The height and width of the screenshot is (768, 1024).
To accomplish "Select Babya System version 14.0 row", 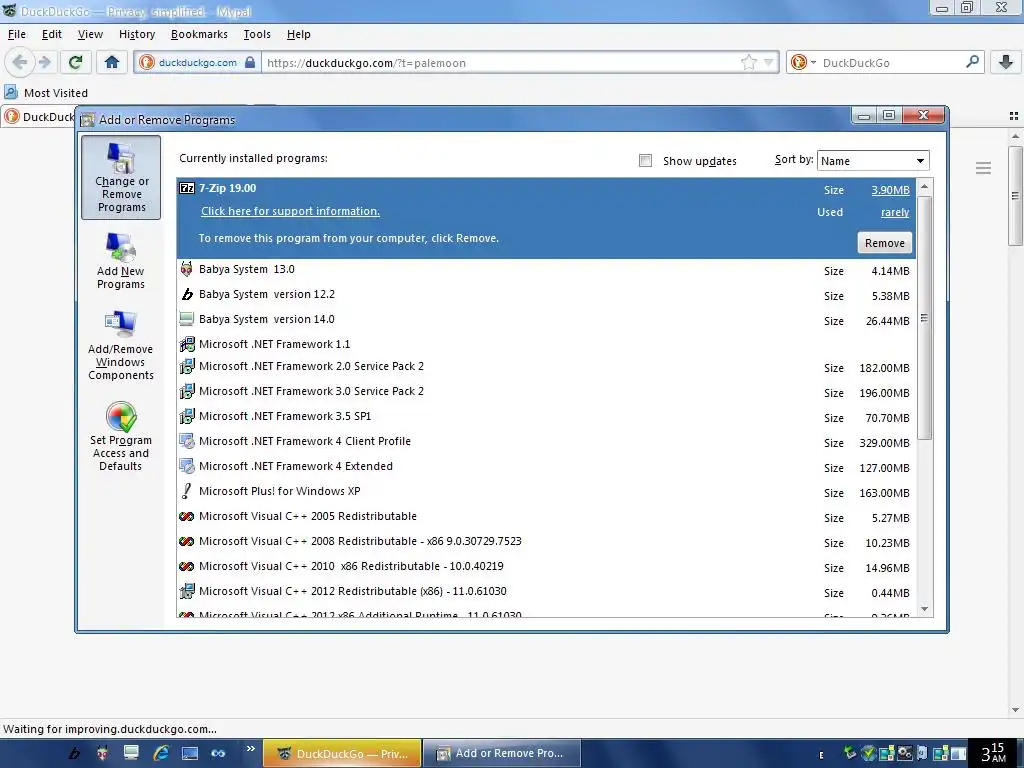I will [546, 319].
